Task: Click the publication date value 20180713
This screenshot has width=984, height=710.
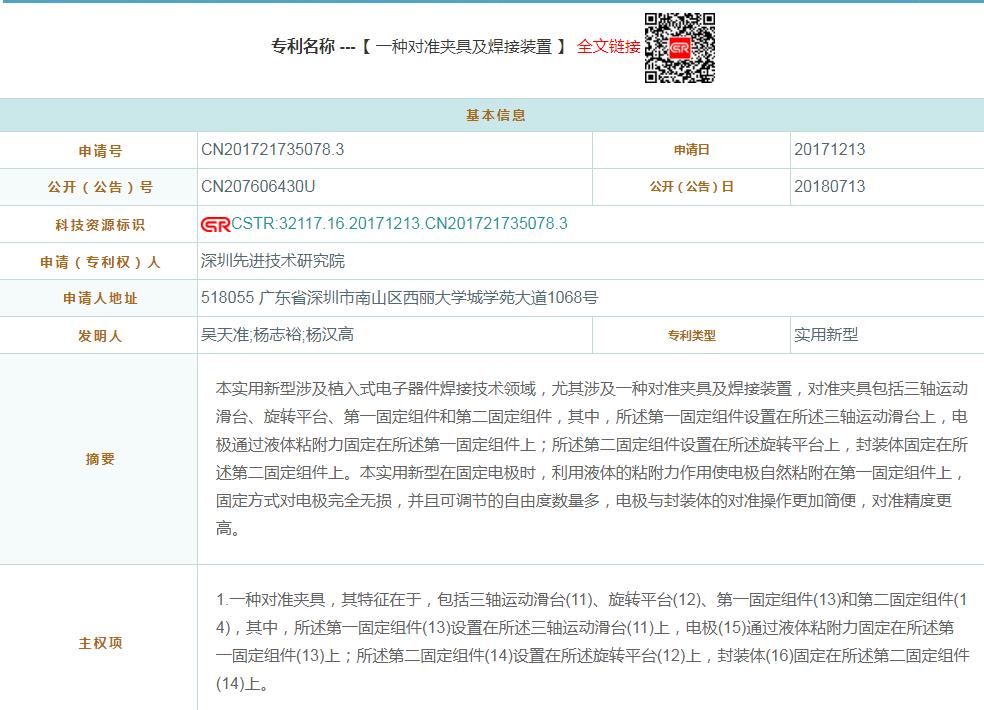Action: click(x=830, y=187)
